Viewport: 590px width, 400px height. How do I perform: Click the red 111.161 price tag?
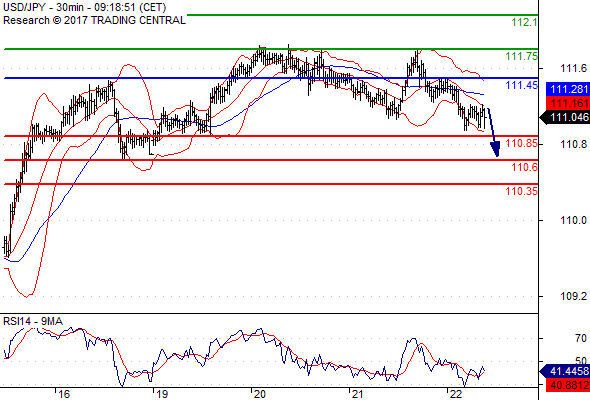click(x=568, y=103)
